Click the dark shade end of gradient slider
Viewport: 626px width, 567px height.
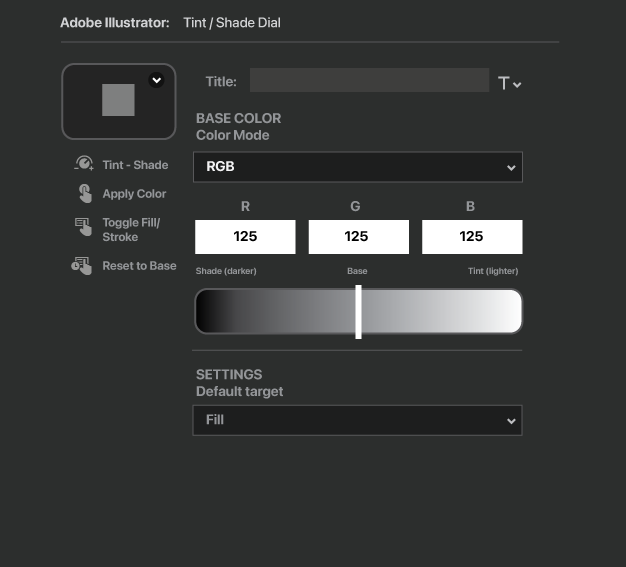click(208, 311)
